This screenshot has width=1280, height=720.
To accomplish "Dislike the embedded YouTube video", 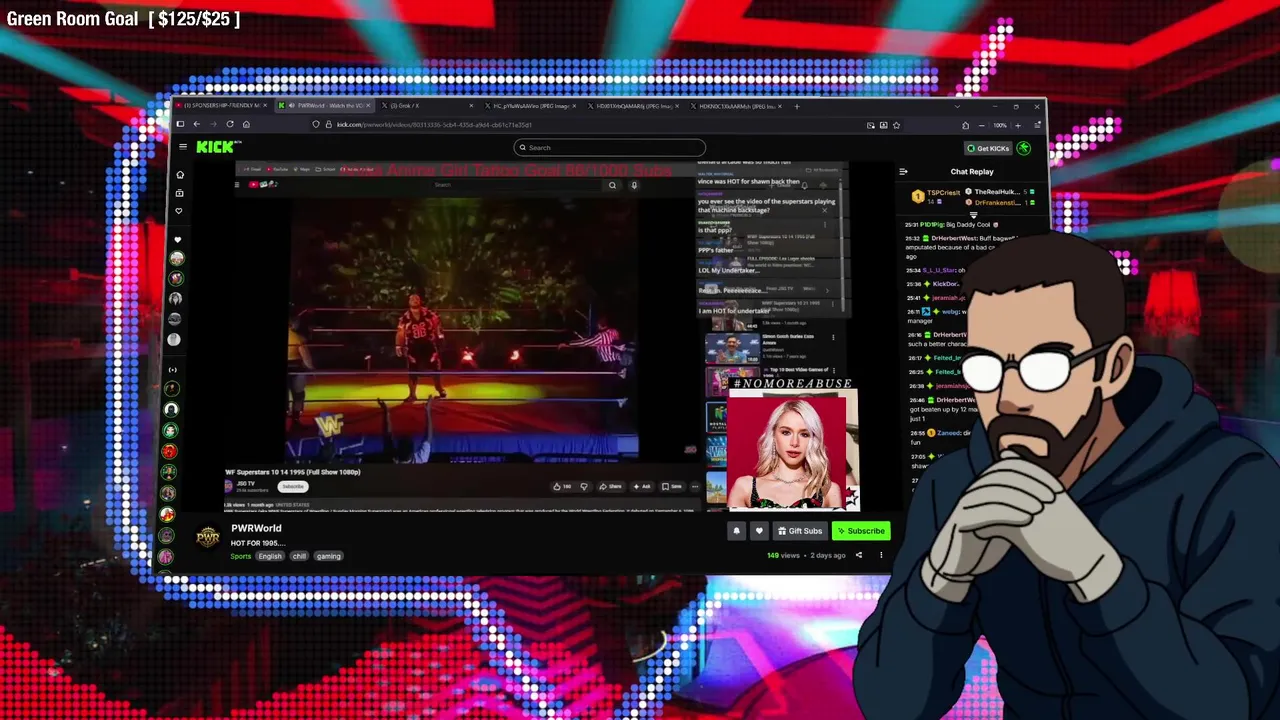I will pos(584,487).
